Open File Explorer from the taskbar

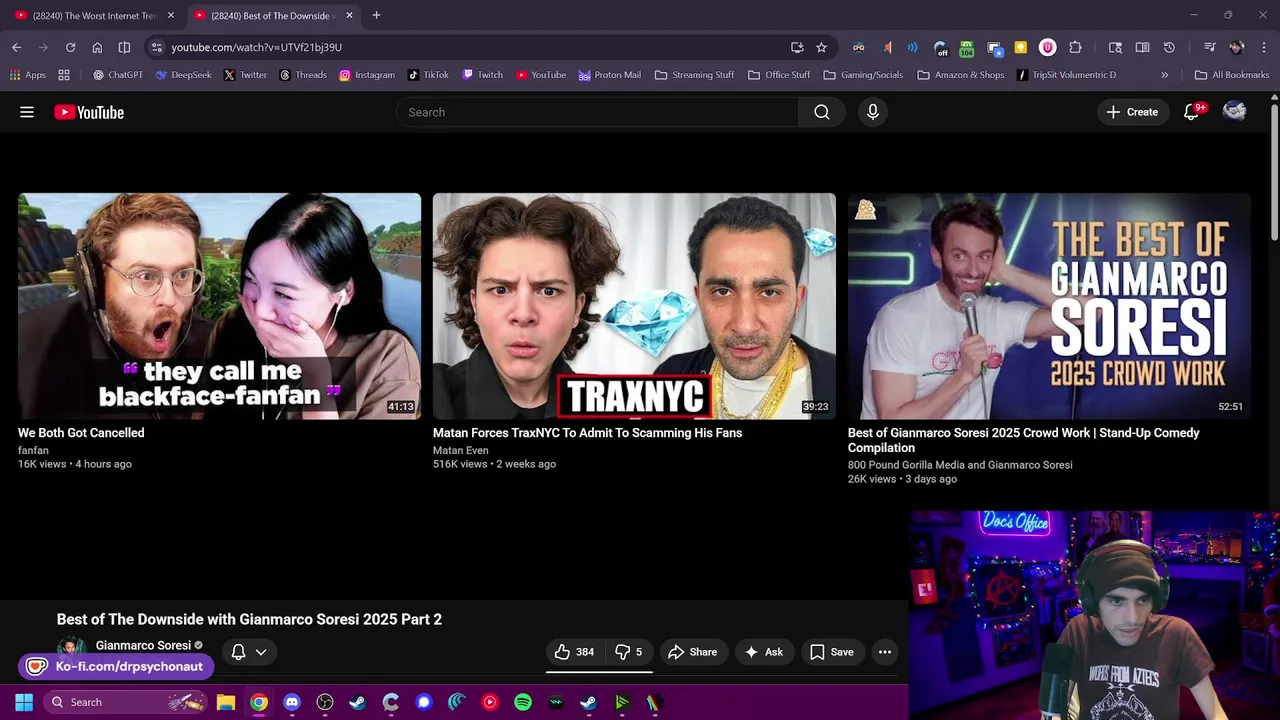point(226,702)
